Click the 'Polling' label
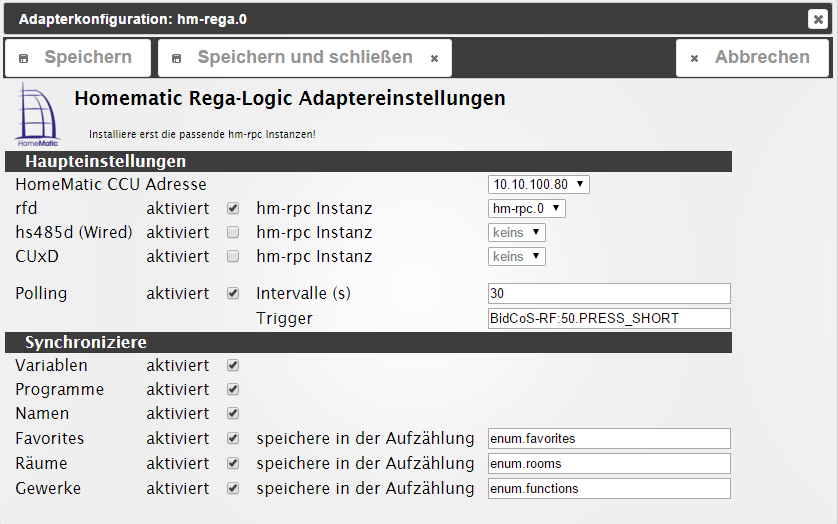 click(41, 294)
